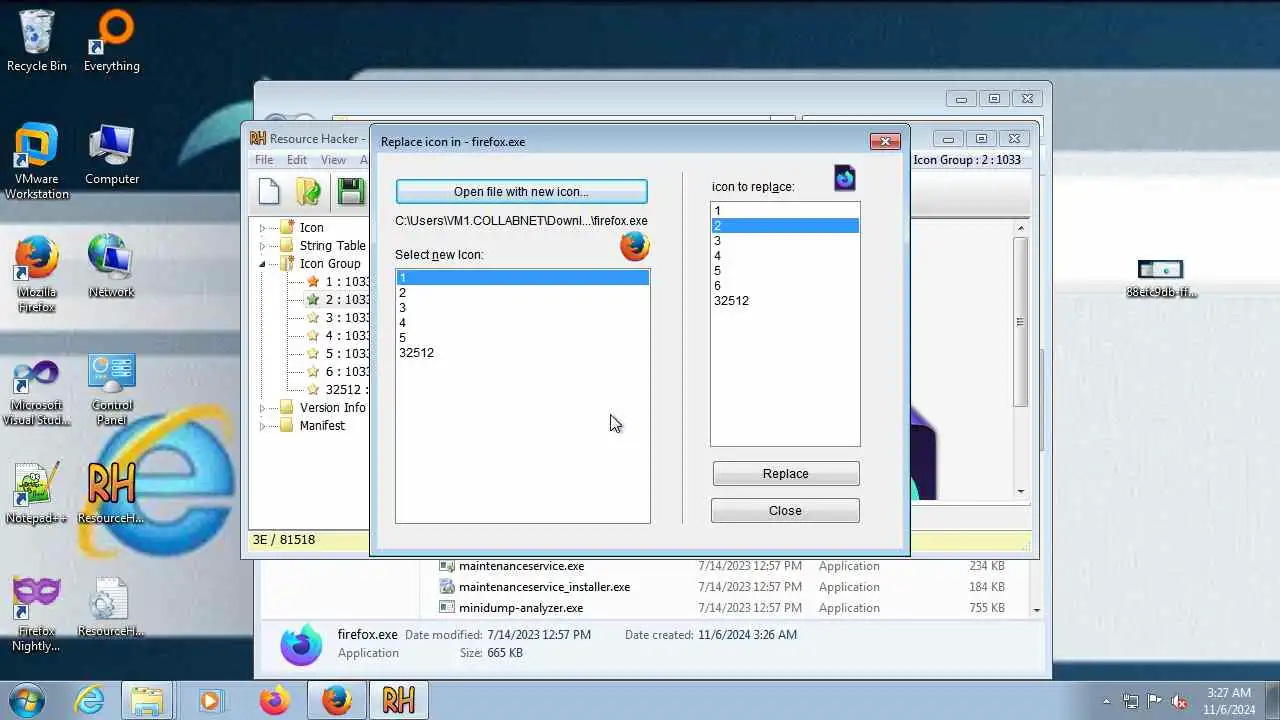Select the Everything desktop shortcut
Image resolution: width=1280 pixels, height=720 pixels.
click(112, 41)
